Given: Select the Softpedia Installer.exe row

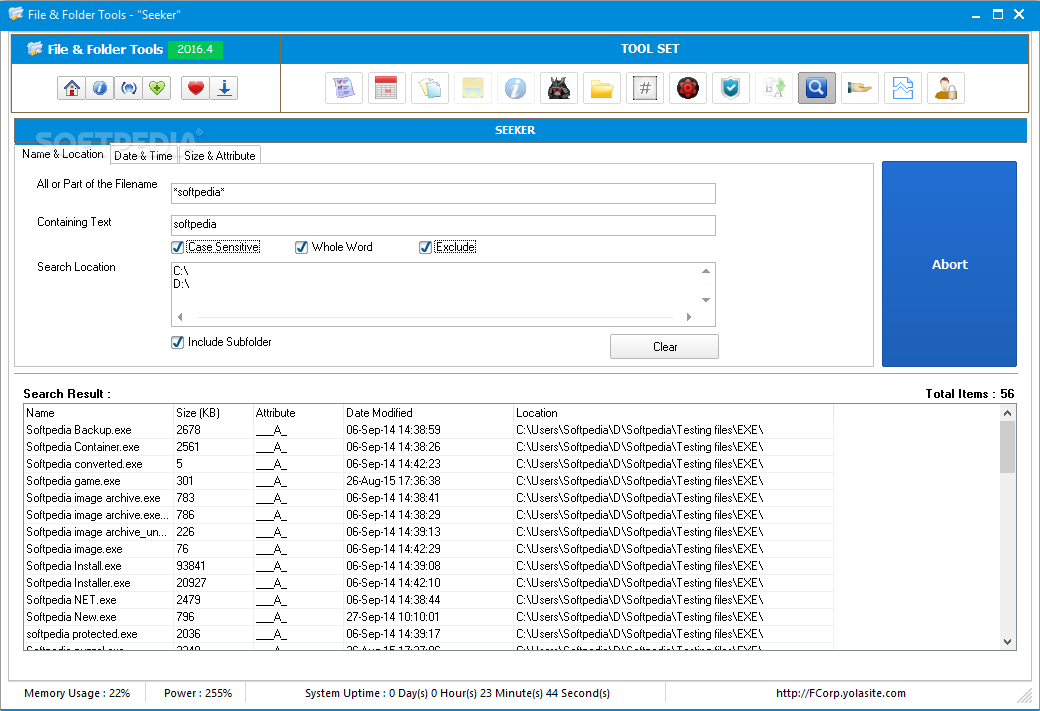Looking at the screenshot, I should point(428,583).
